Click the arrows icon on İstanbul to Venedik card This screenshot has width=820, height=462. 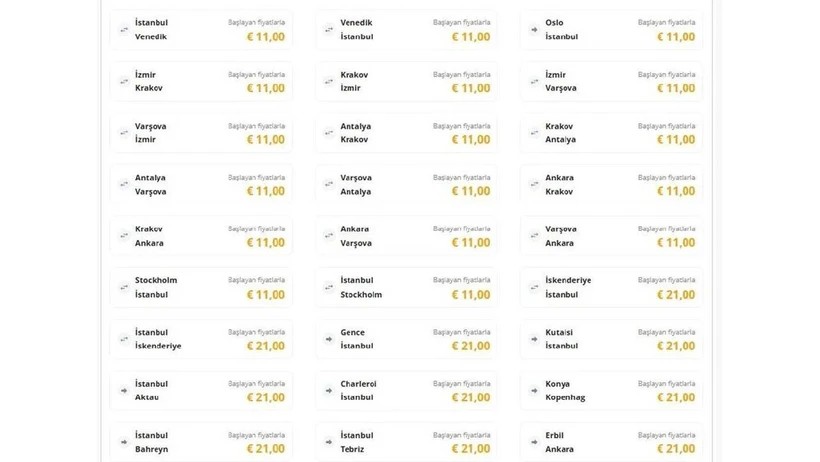point(124,30)
